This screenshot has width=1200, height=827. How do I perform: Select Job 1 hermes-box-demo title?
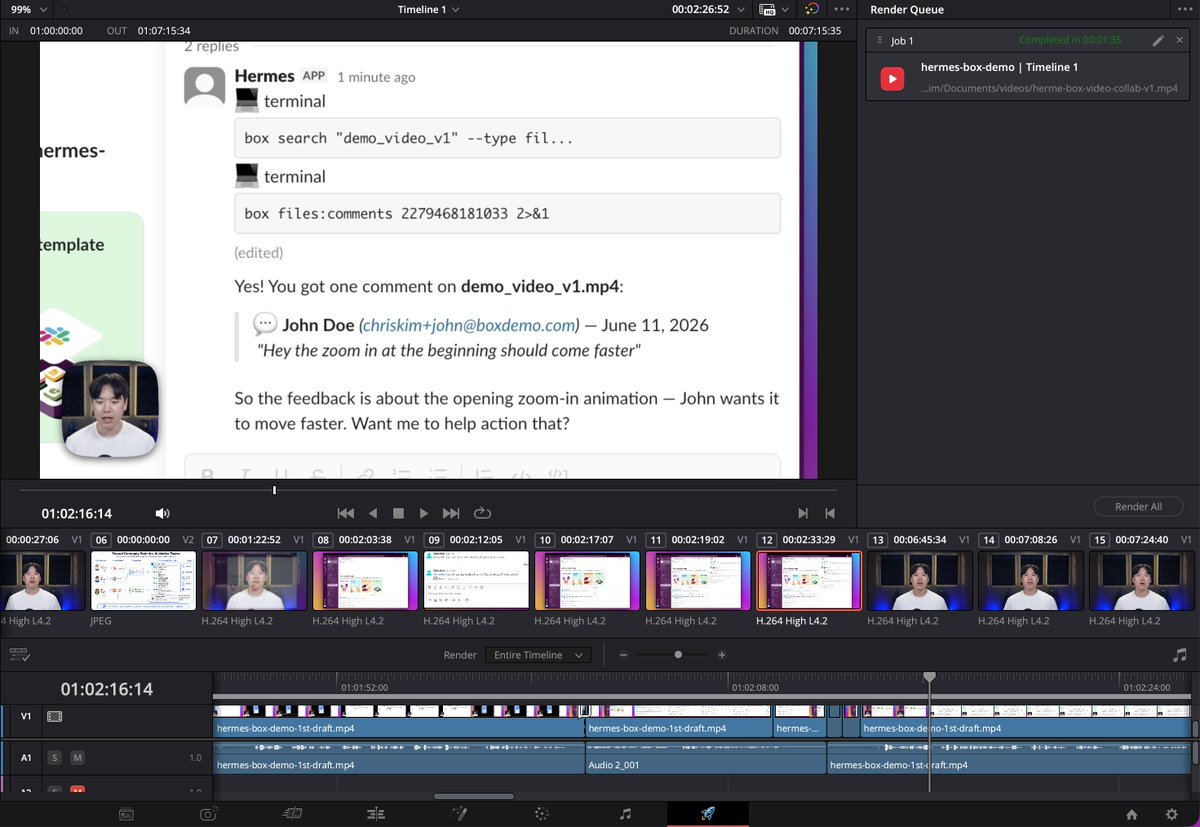(999, 67)
